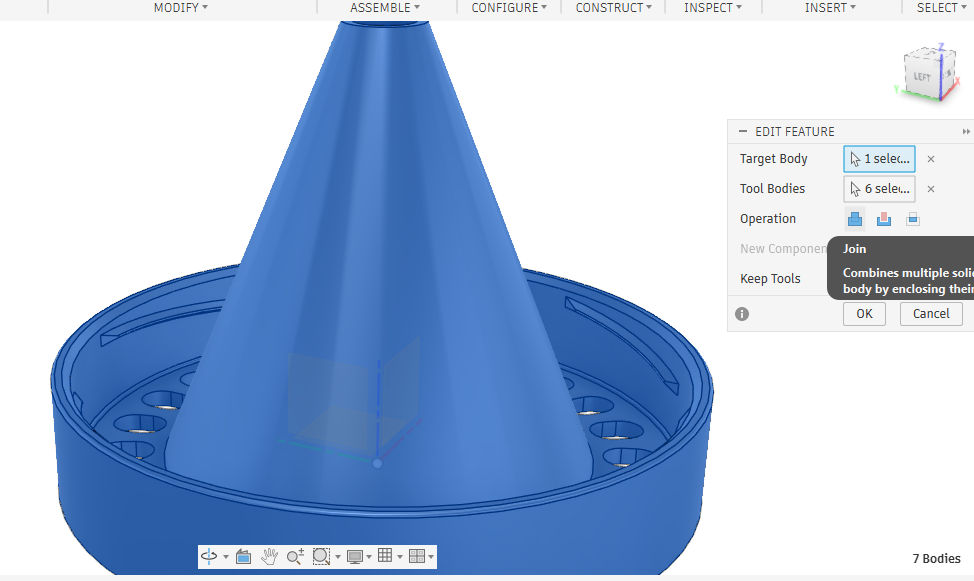
Task: Select the Join operation icon
Action: pos(855,219)
